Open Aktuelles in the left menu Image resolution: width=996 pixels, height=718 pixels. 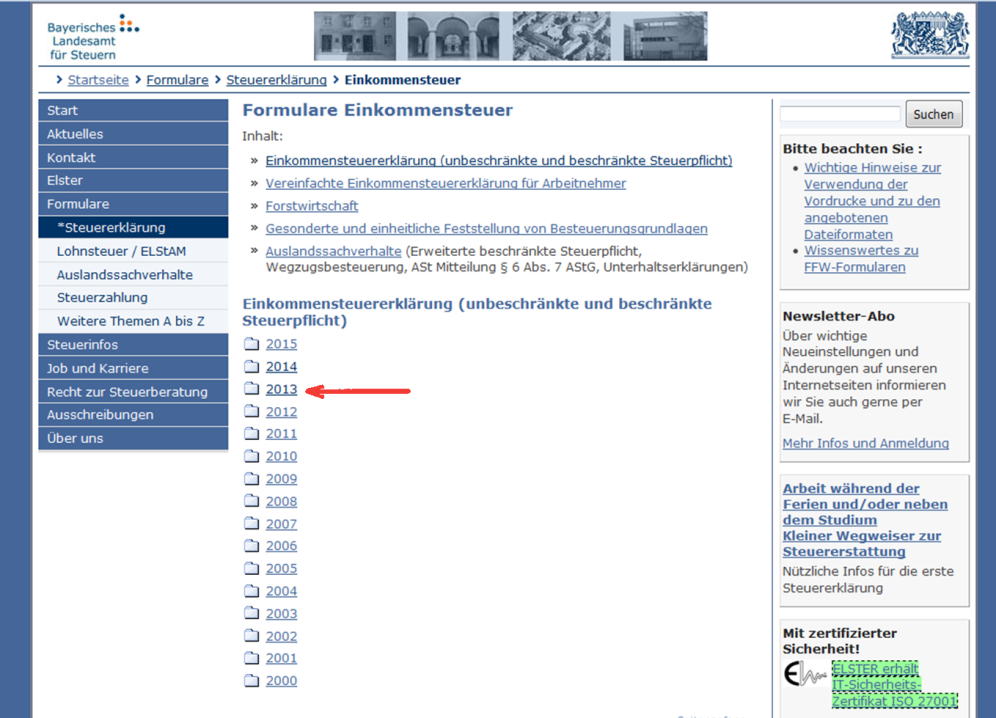[133, 134]
